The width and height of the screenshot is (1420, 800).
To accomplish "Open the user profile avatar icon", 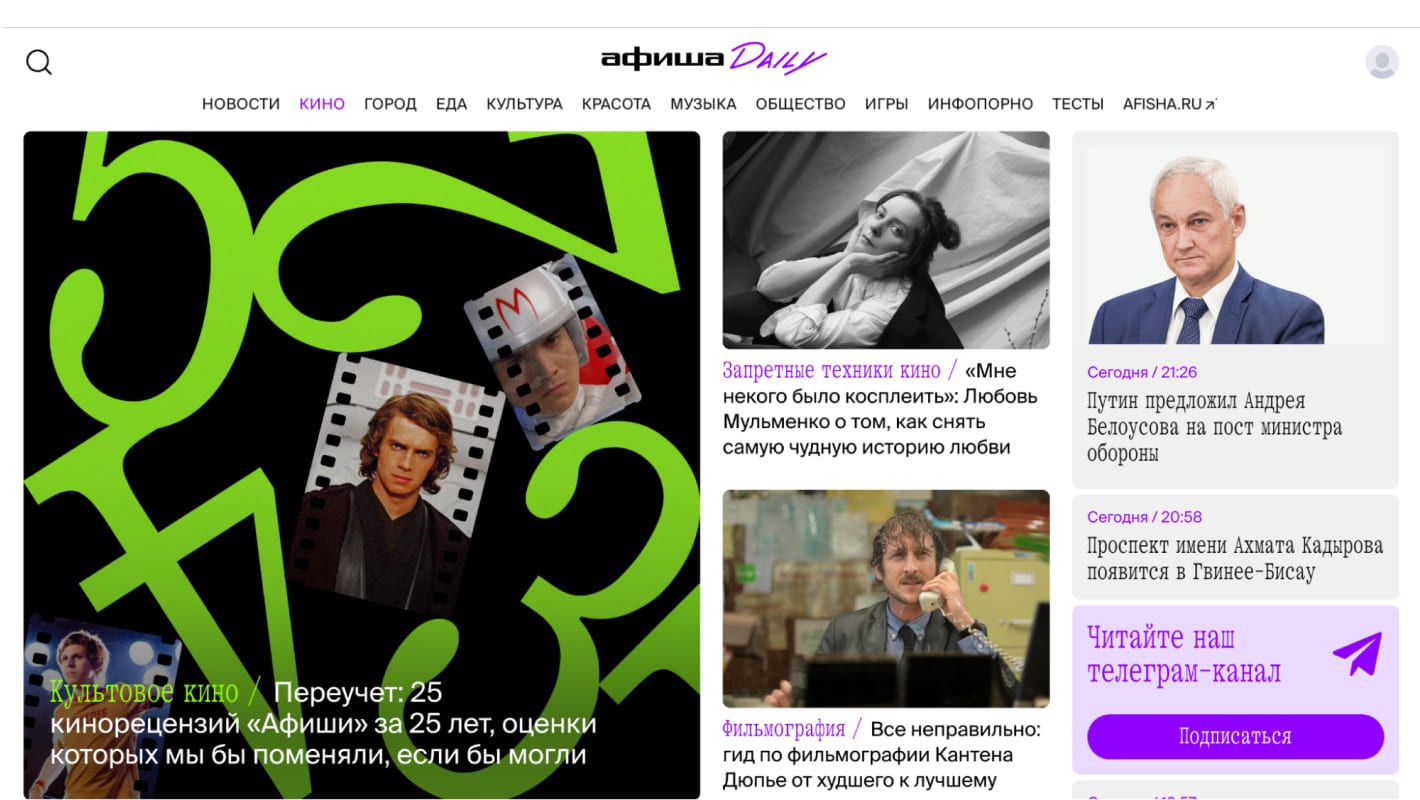I will point(1382,62).
